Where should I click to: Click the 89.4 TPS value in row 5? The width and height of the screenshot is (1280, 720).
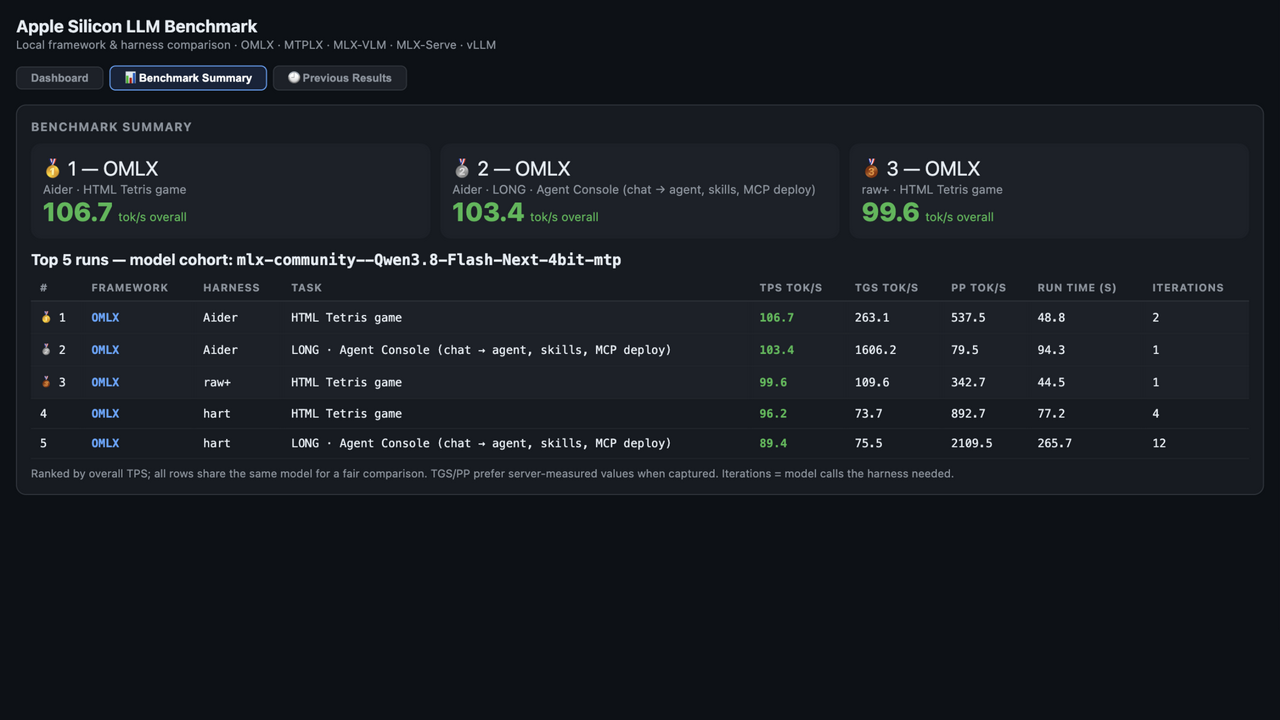(x=773, y=444)
